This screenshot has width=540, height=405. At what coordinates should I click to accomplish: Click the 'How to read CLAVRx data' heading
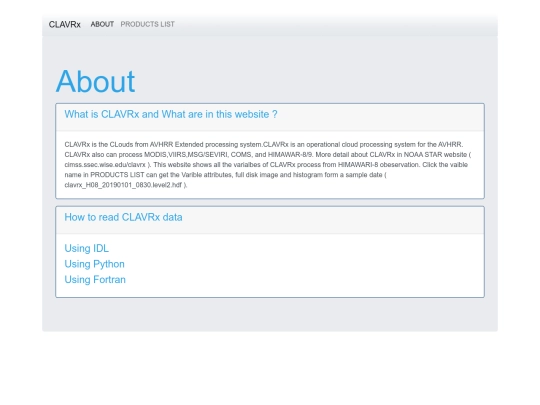click(123, 217)
